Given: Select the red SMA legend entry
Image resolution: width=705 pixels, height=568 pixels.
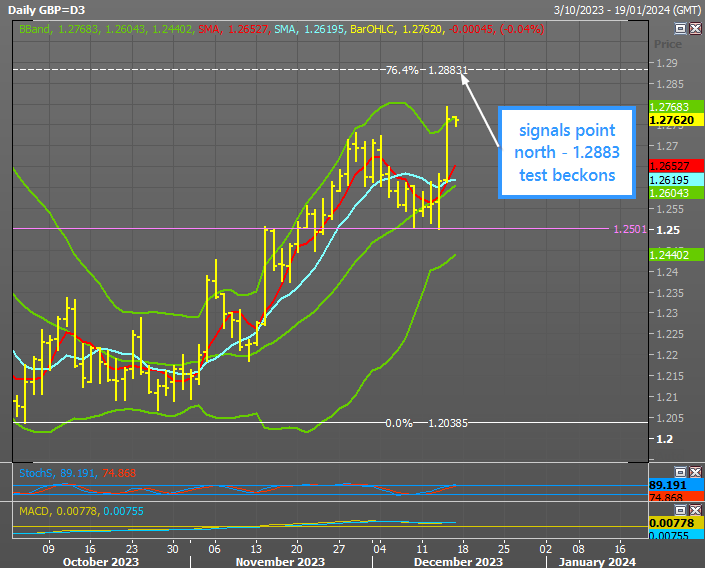Looking at the screenshot, I should pyautogui.click(x=208, y=30).
